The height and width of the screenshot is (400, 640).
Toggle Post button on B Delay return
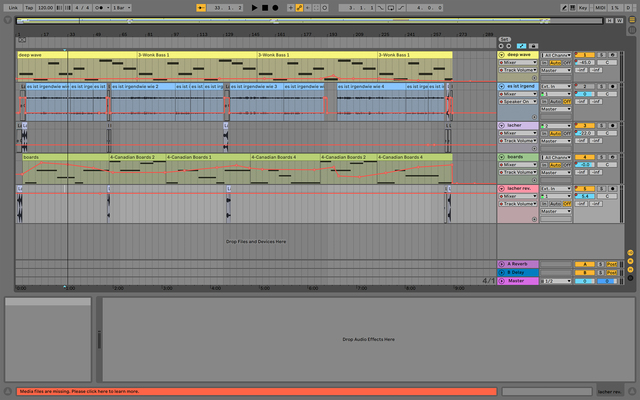[610, 272]
